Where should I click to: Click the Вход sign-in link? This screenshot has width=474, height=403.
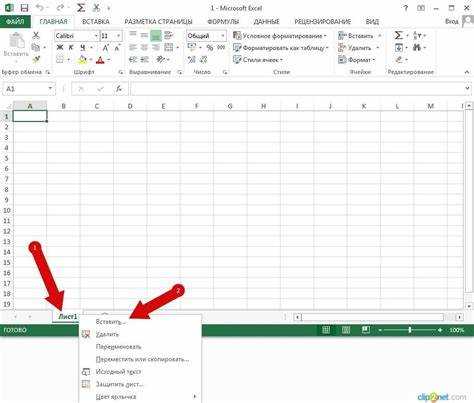pyautogui.click(x=452, y=21)
